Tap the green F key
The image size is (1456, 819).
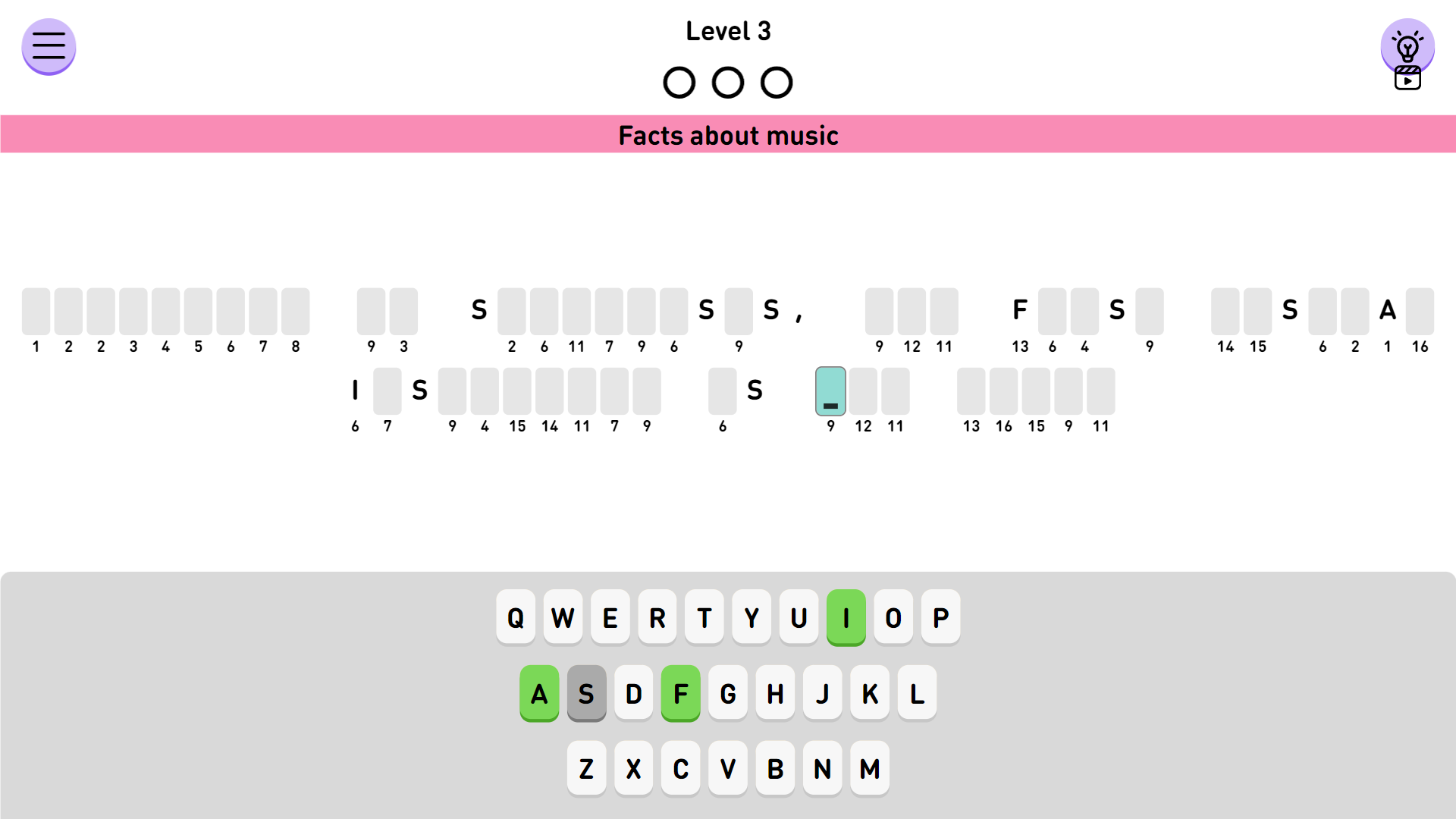(680, 693)
